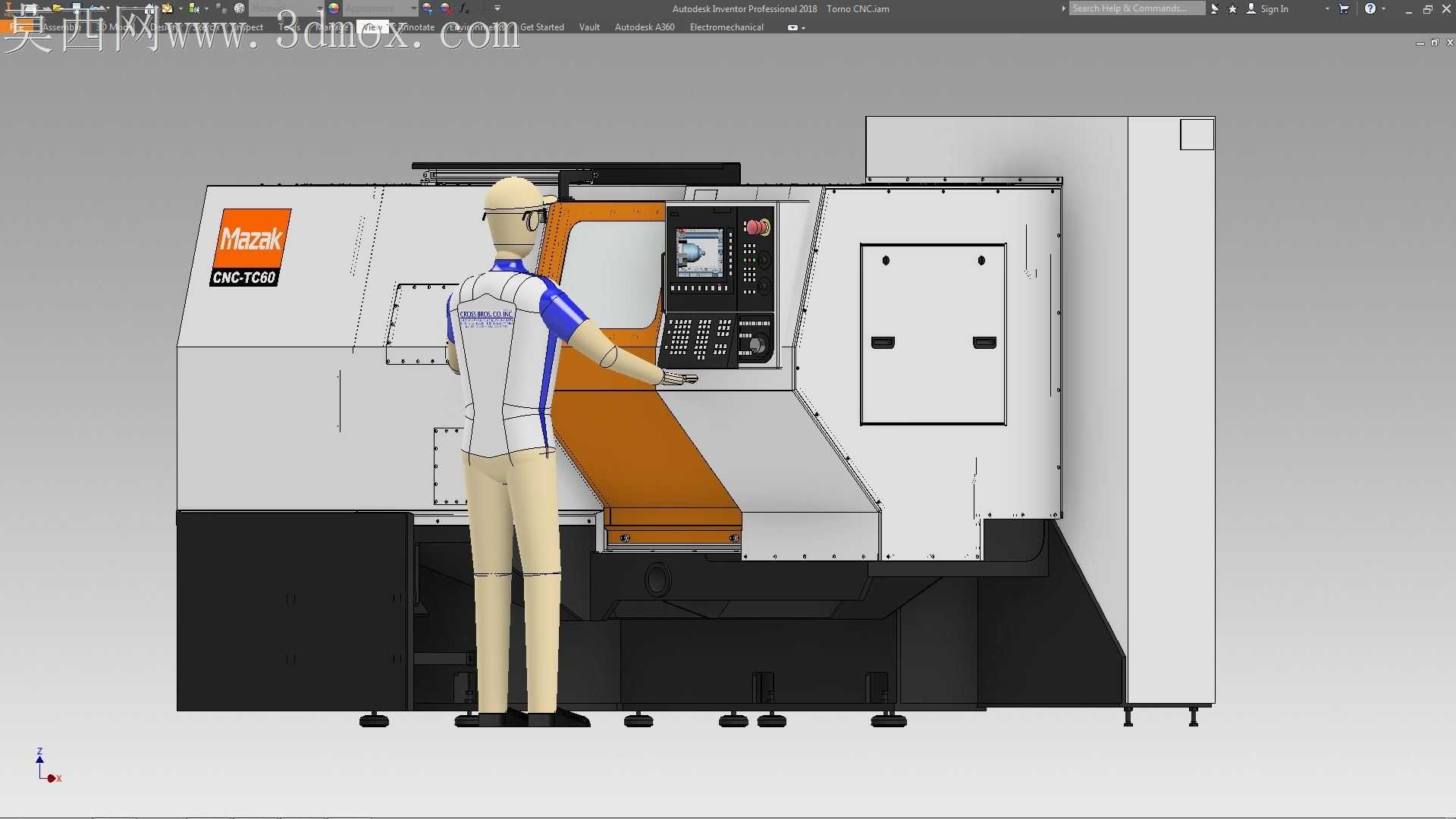This screenshot has height=819, width=1456.
Task: Click the Clear appearance override icon
Action: (x=446, y=8)
